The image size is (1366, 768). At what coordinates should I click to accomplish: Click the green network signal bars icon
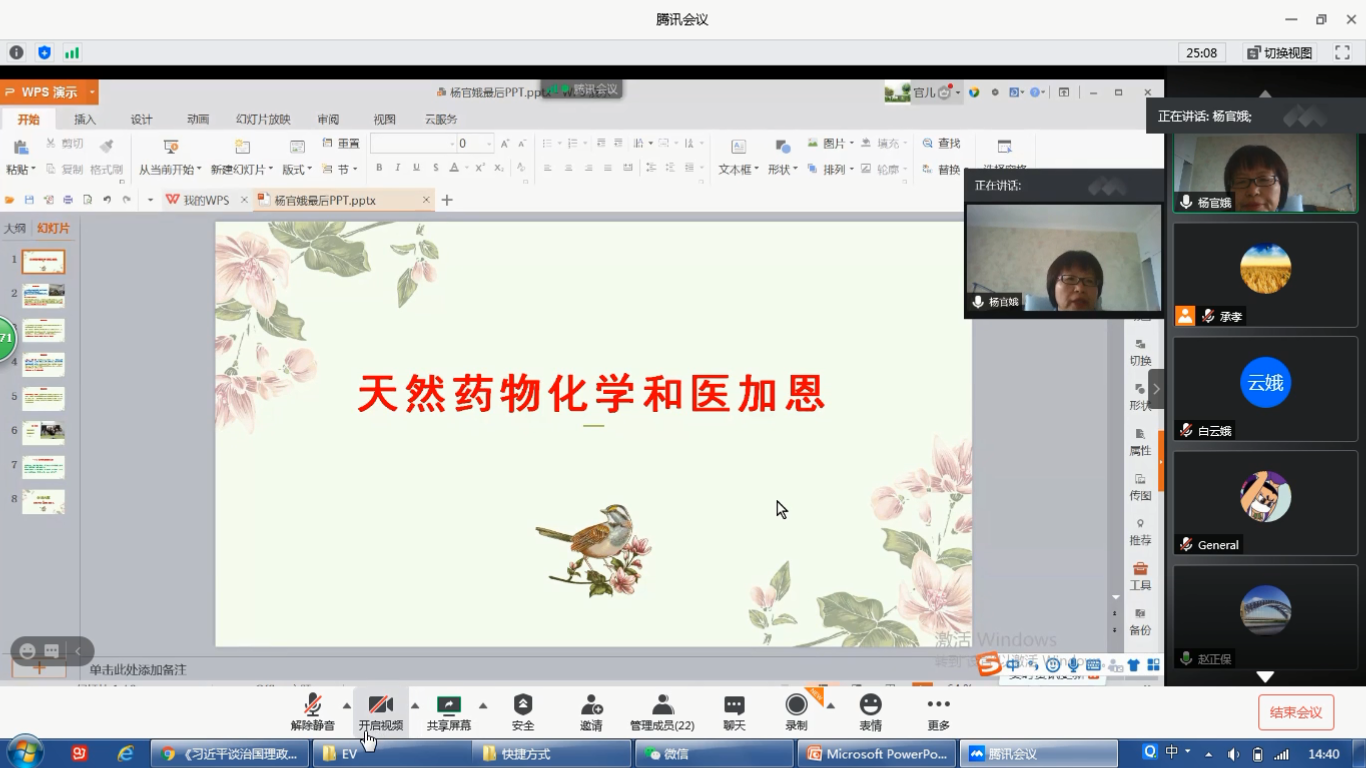[x=72, y=53]
